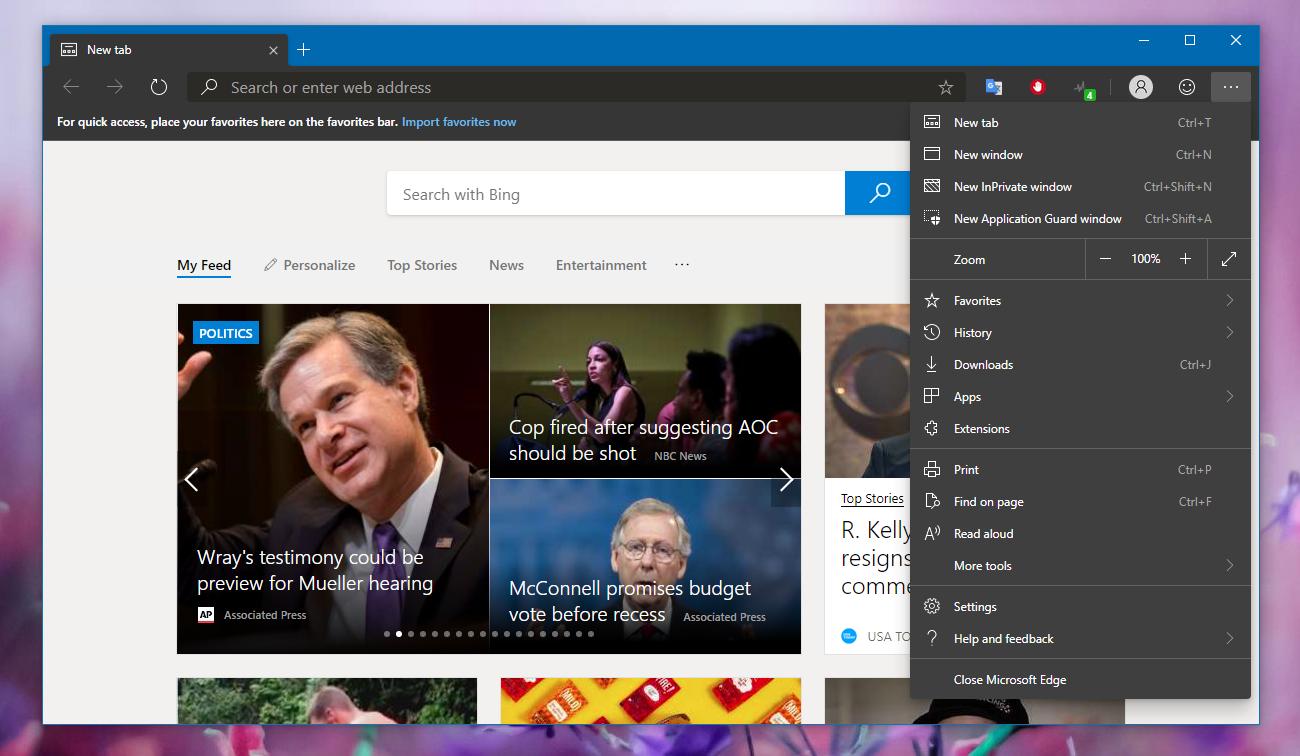Open a new tab with plus icon
Image resolution: width=1300 pixels, height=756 pixels.
coord(304,49)
